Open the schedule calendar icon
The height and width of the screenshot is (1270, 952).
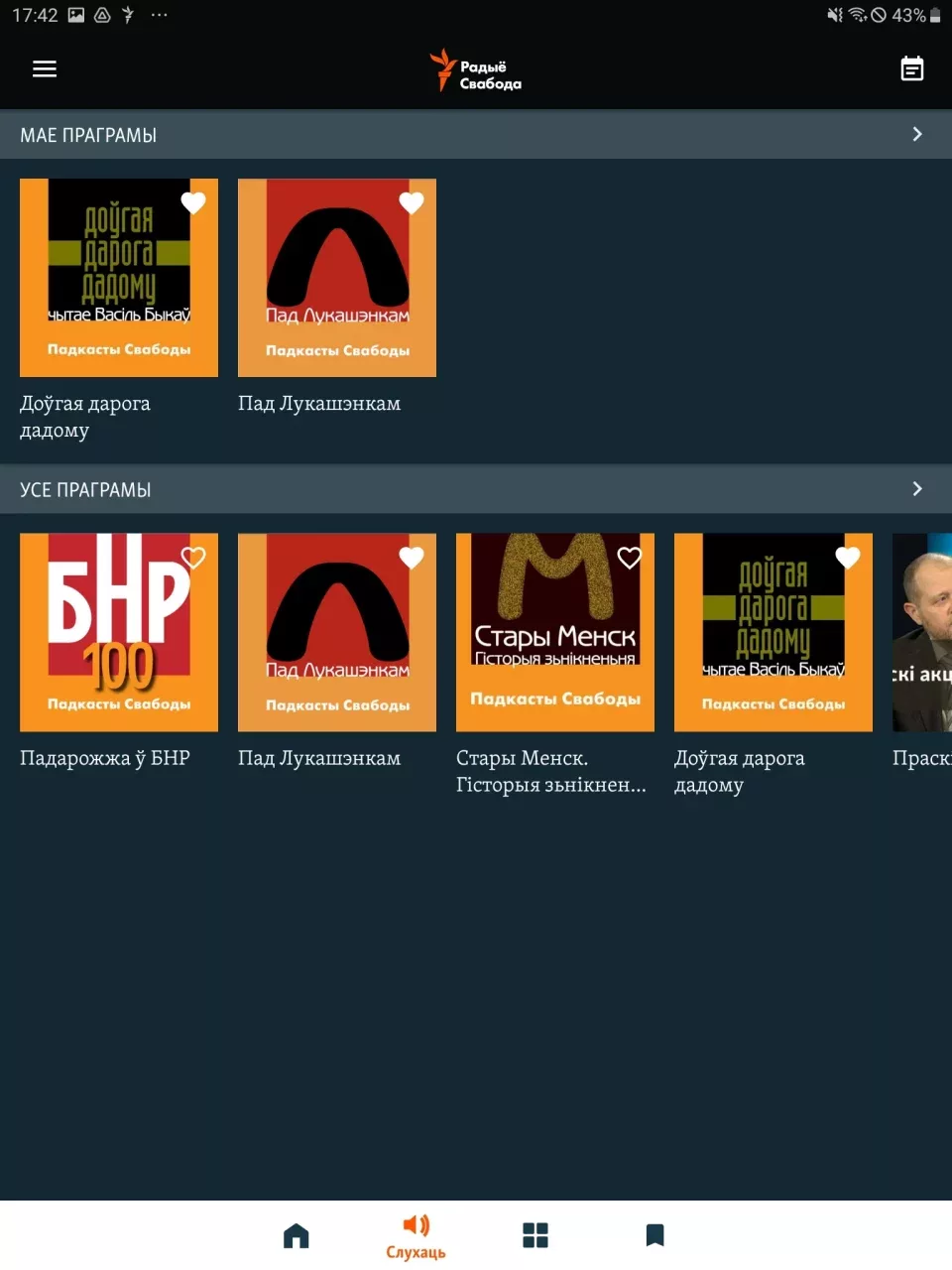[911, 68]
